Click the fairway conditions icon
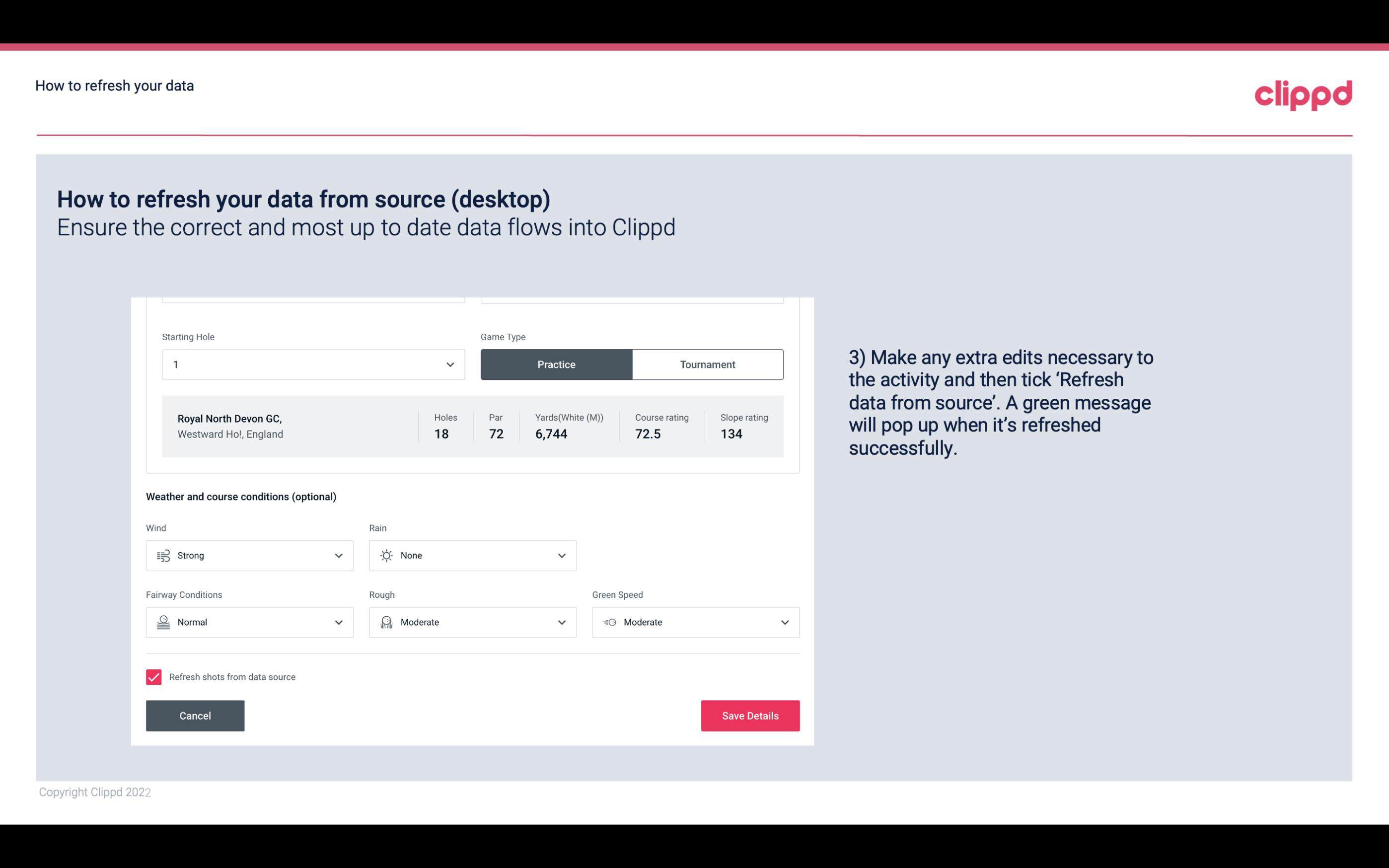The width and height of the screenshot is (1389, 868). coord(162,621)
